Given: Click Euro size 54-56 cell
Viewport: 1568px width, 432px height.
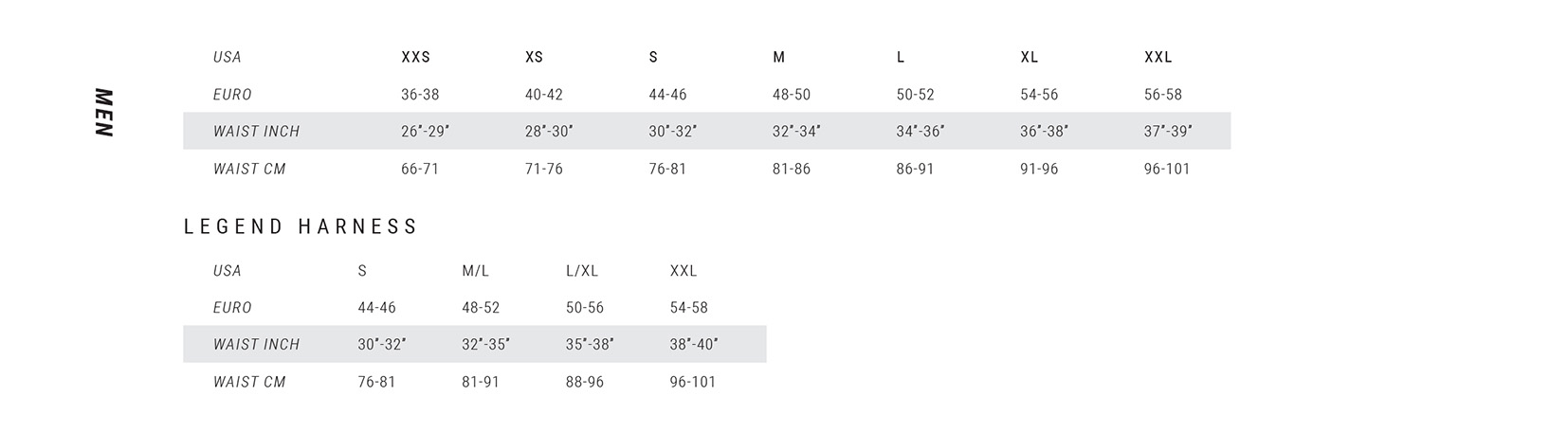Looking at the screenshot, I should click(1039, 95).
